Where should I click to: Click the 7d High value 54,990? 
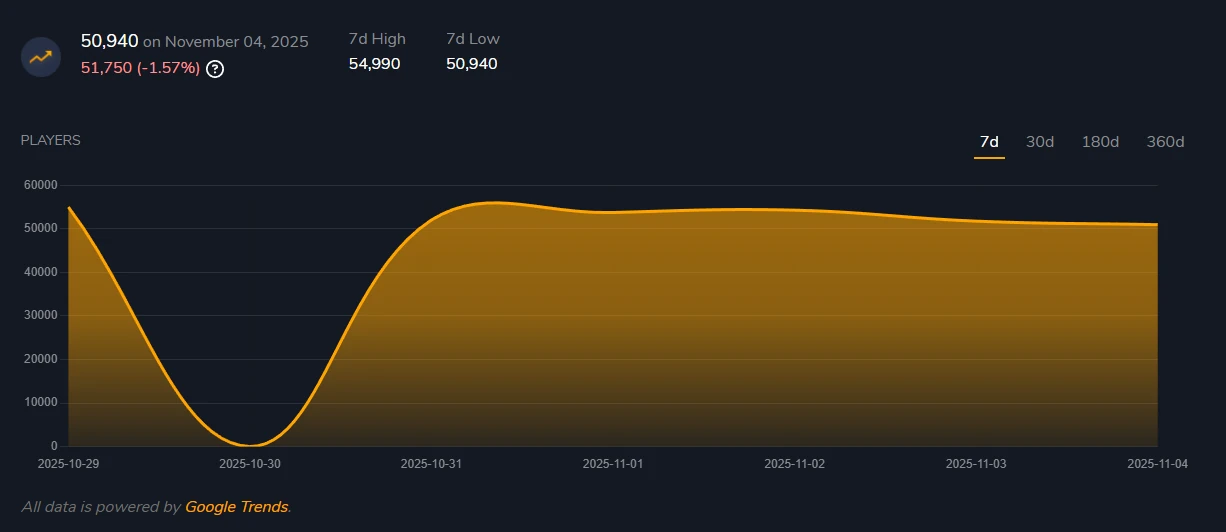click(374, 64)
